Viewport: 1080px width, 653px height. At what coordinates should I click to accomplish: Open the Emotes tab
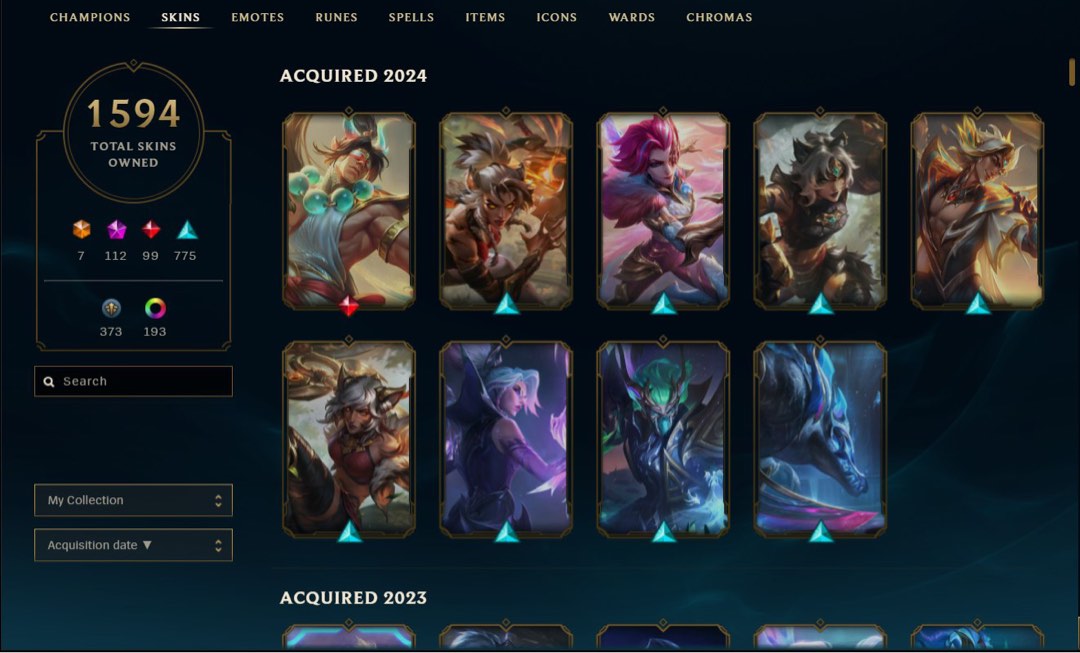(x=258, y=17)
